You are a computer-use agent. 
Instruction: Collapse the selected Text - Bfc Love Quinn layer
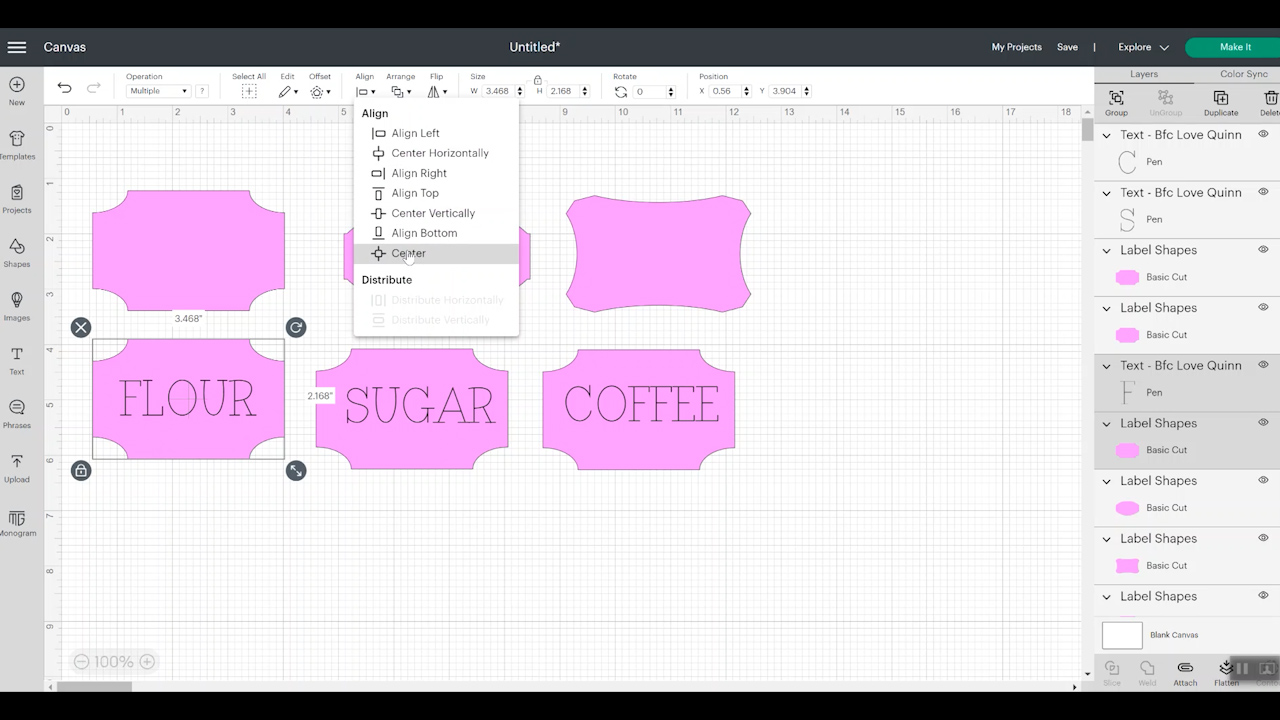pyautogui.click(x=1107, y=366)
